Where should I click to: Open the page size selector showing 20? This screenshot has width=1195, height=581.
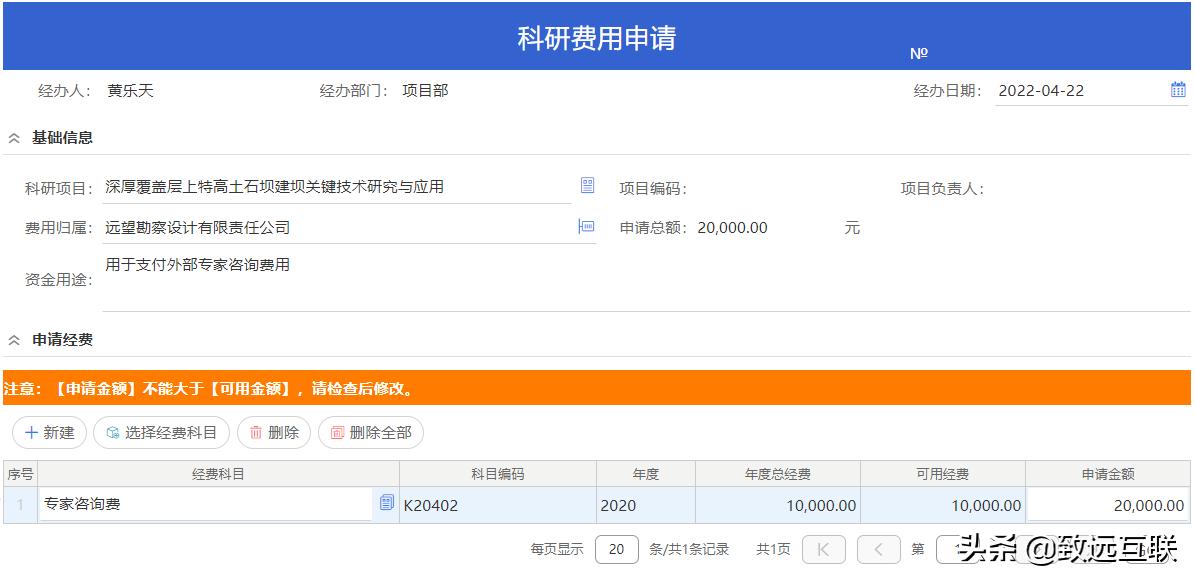(617, 549)
